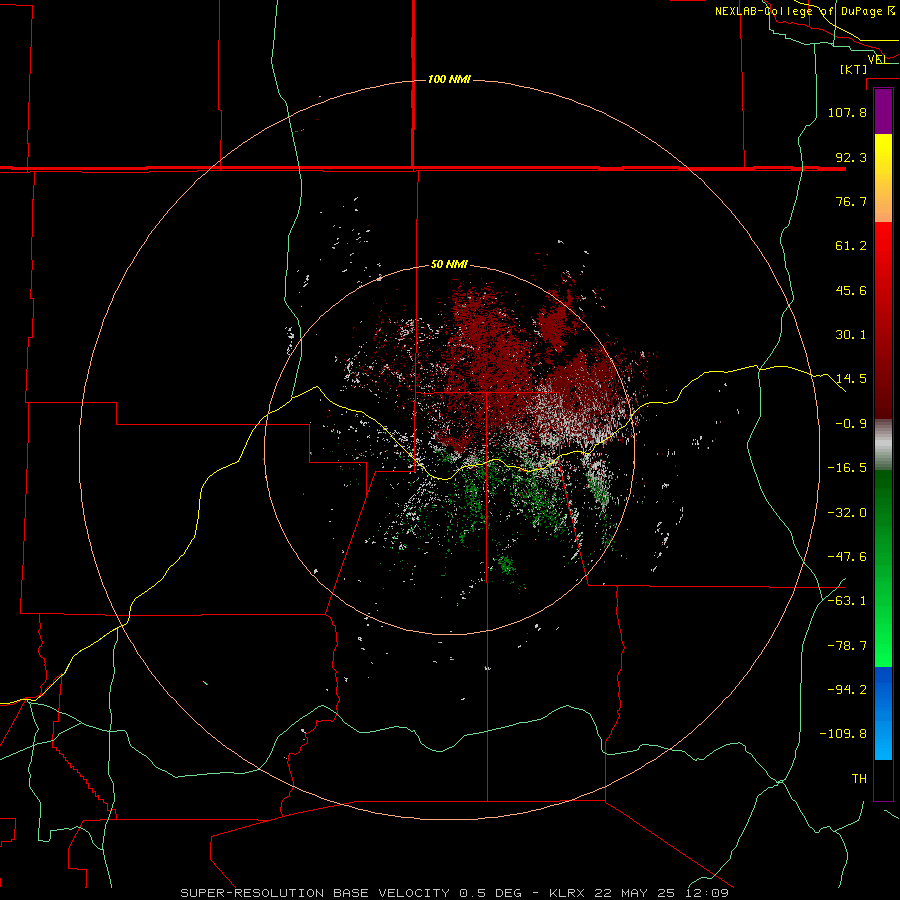Click the [KT] units label

(854, 69)
